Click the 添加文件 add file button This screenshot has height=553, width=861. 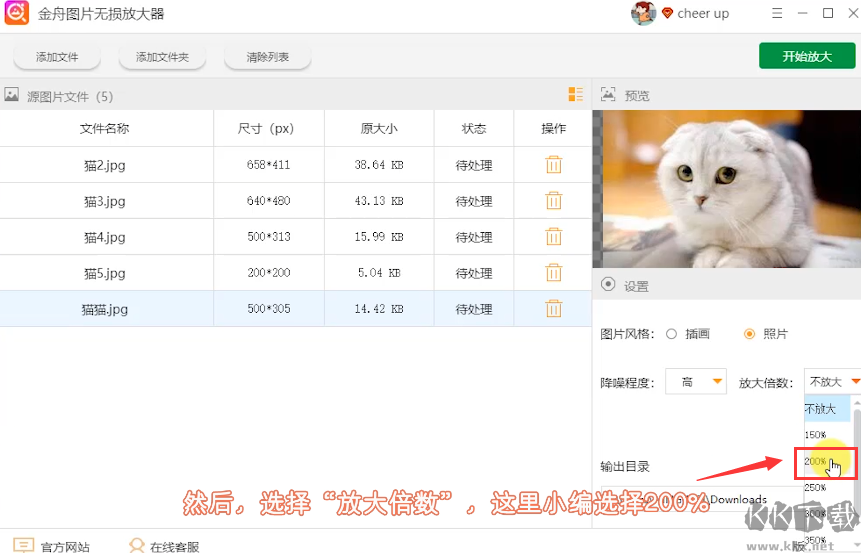coord(57,57)
